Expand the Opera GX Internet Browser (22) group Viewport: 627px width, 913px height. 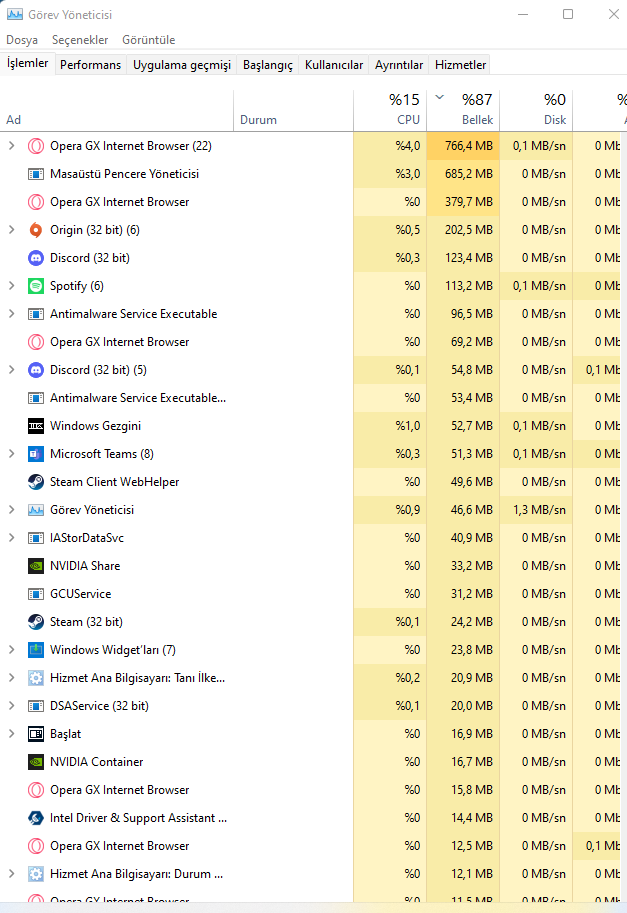(11, 146)
